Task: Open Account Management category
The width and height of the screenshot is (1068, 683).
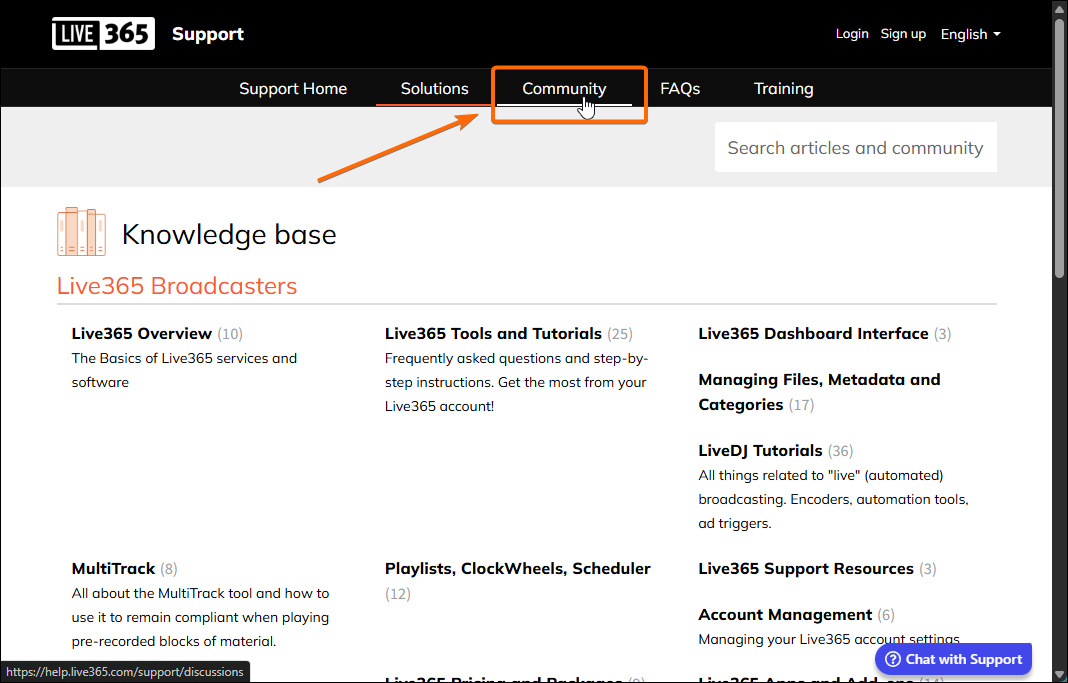Action: tap(785, 615)
